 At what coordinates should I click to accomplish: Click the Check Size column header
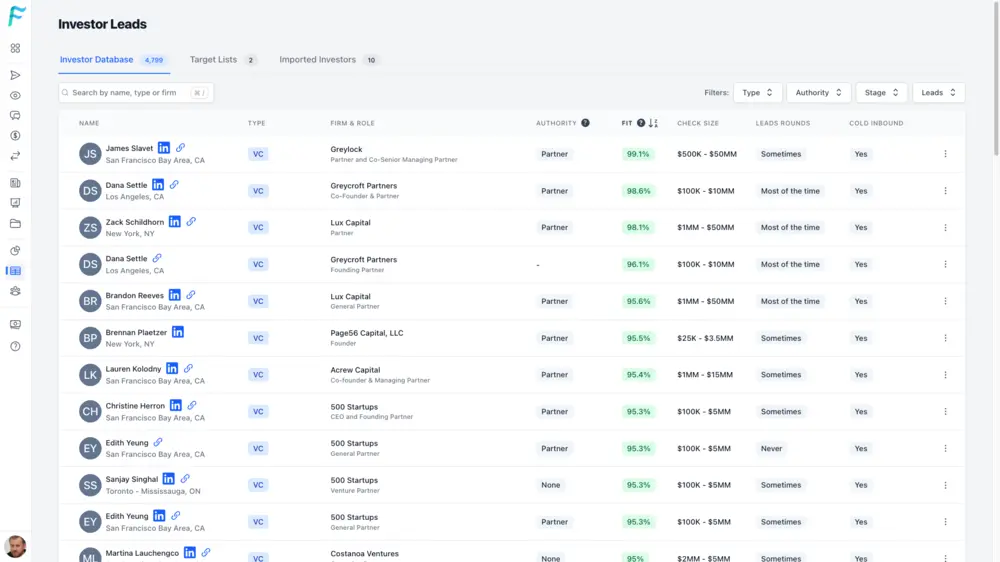coord(698,123)
